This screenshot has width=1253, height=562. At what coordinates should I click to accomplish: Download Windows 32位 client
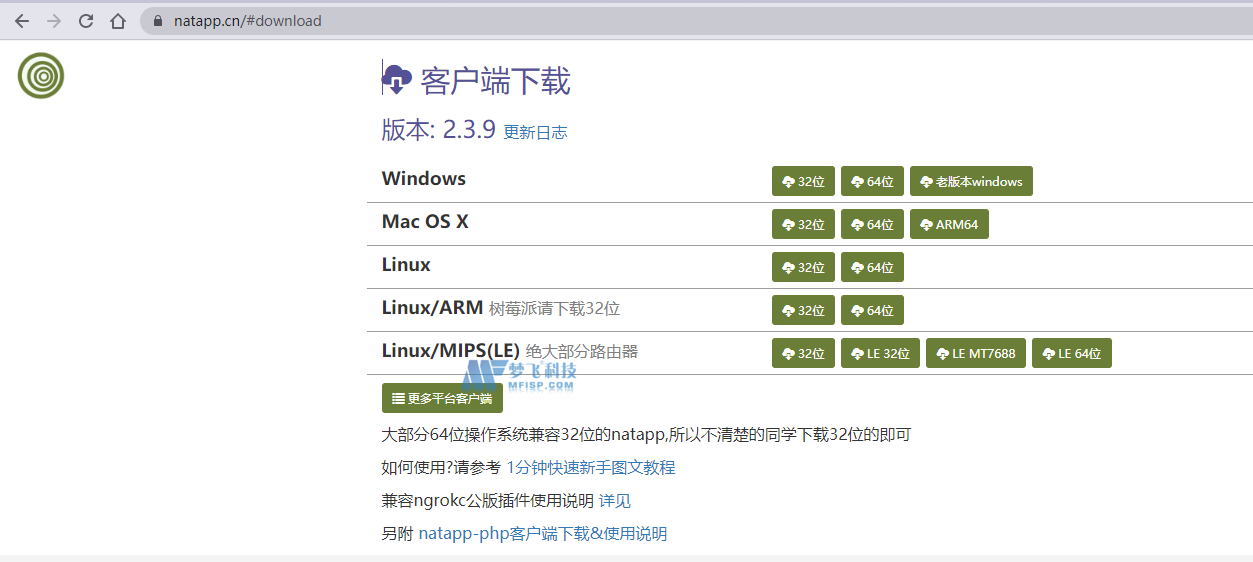pos(803,182)
